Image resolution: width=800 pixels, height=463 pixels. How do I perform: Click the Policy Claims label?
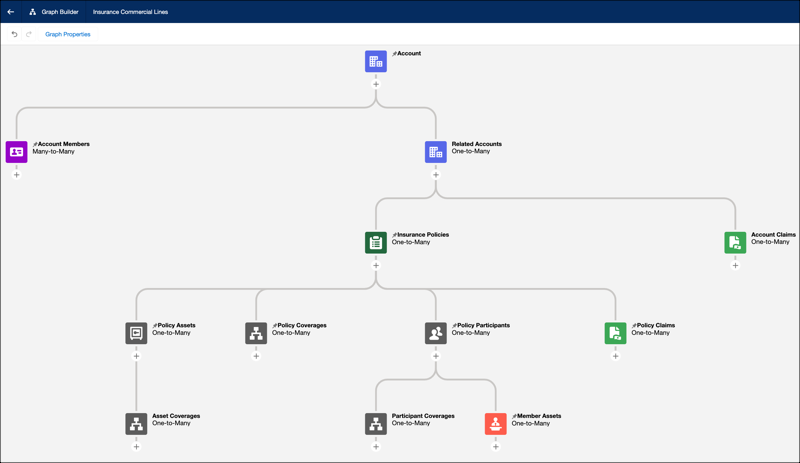[656, 325]
